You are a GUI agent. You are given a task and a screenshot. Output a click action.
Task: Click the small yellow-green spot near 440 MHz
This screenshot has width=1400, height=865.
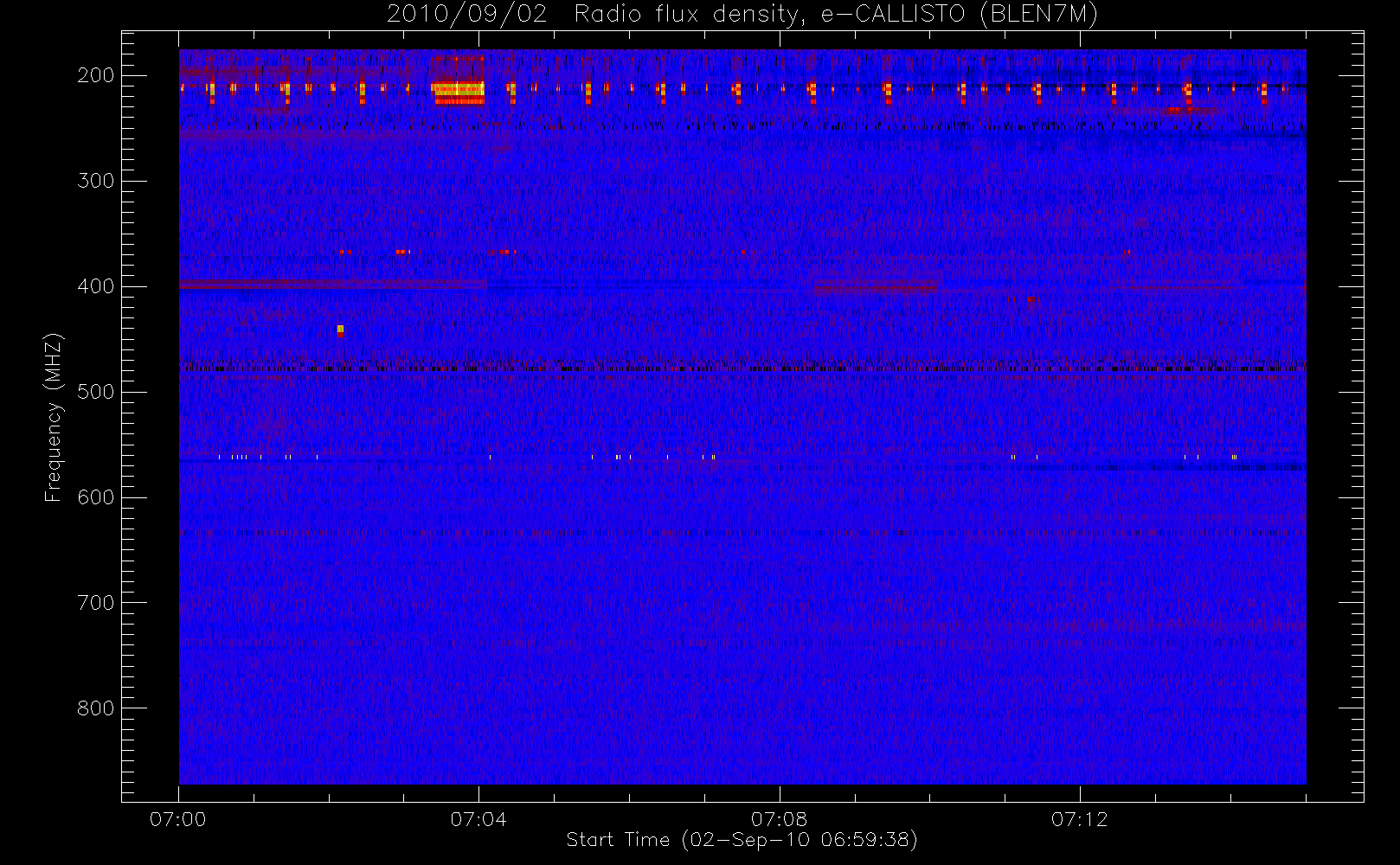(341, 330)
